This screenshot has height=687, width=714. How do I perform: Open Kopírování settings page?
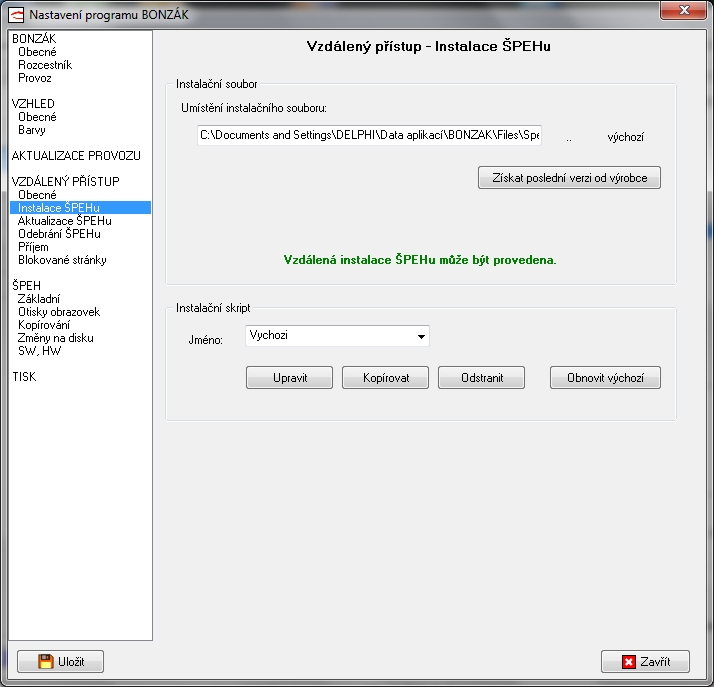click(x=44, y=325)
